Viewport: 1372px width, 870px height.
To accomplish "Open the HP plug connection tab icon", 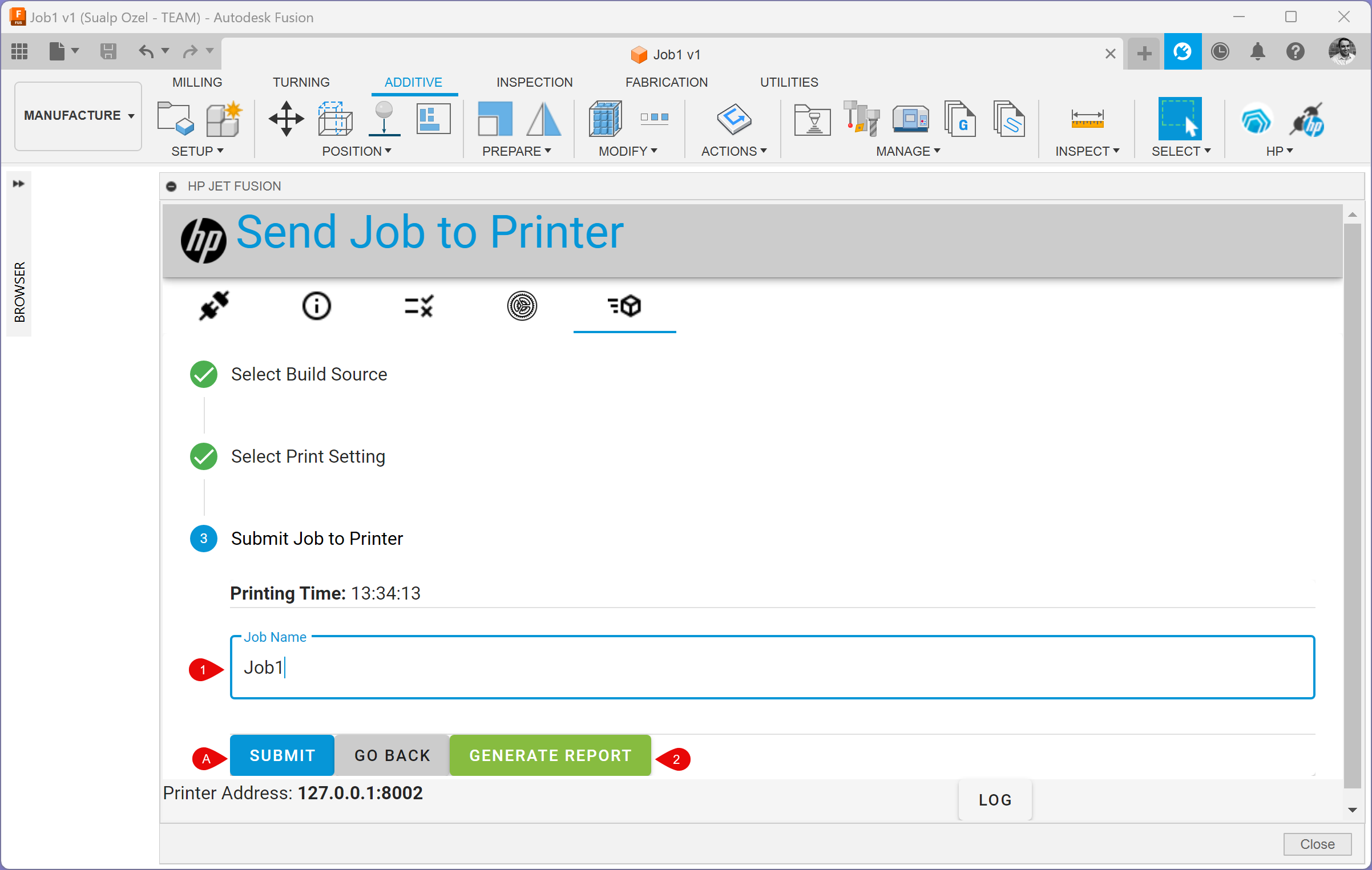I will point(214,306).
